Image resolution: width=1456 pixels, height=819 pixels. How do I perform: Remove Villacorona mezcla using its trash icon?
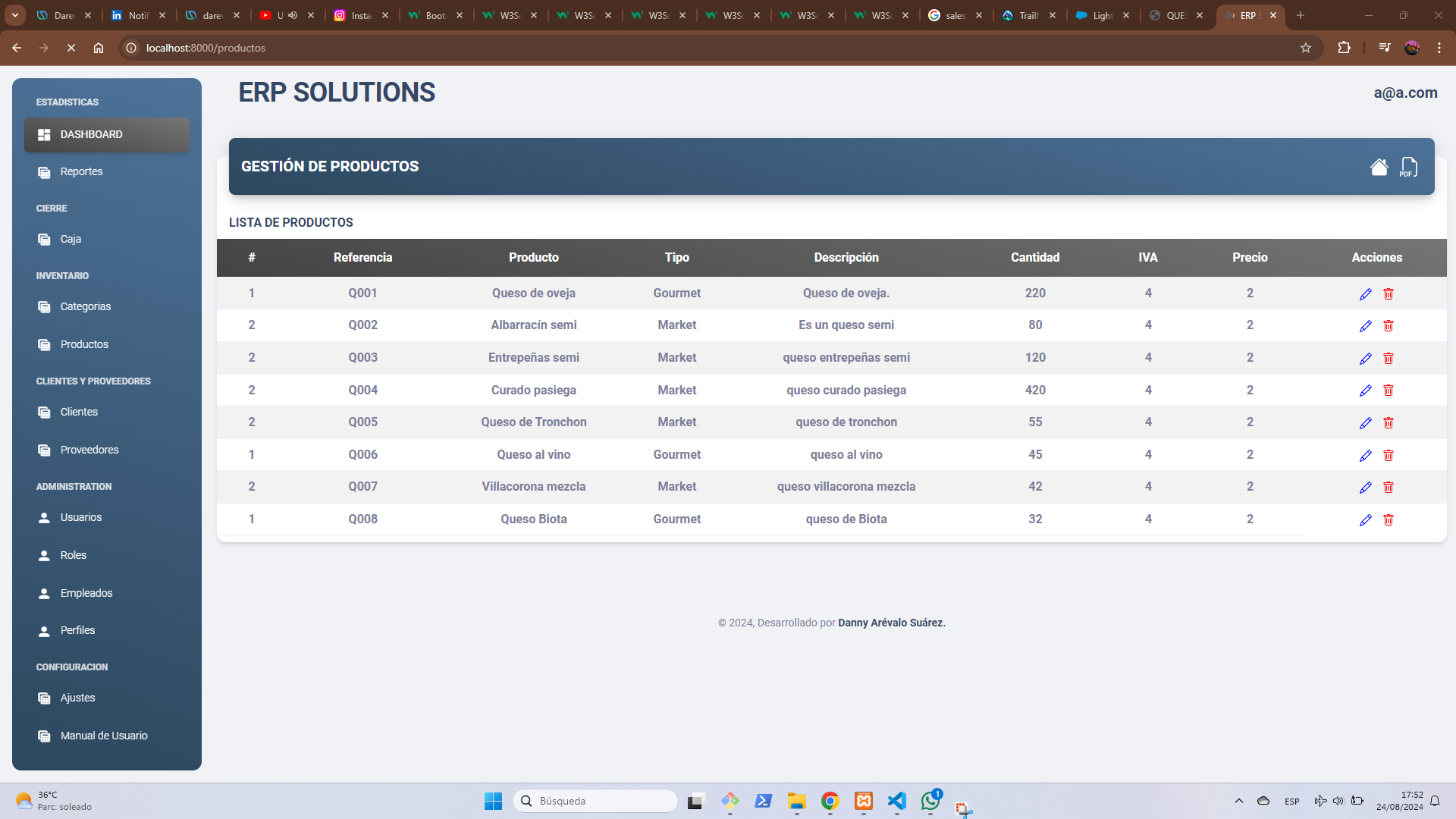click(1388, 488)
